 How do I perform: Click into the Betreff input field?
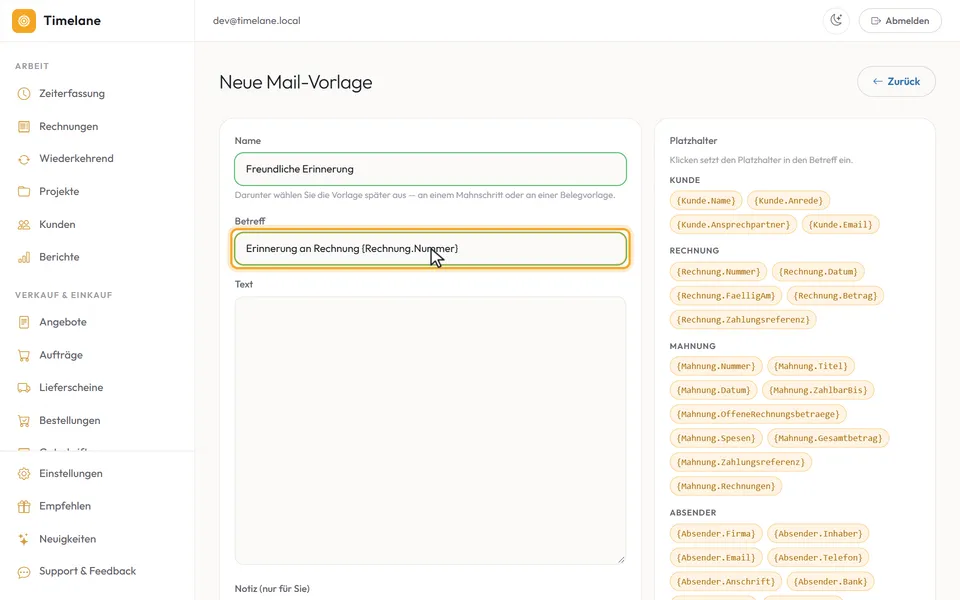click(x=430, y=249)
